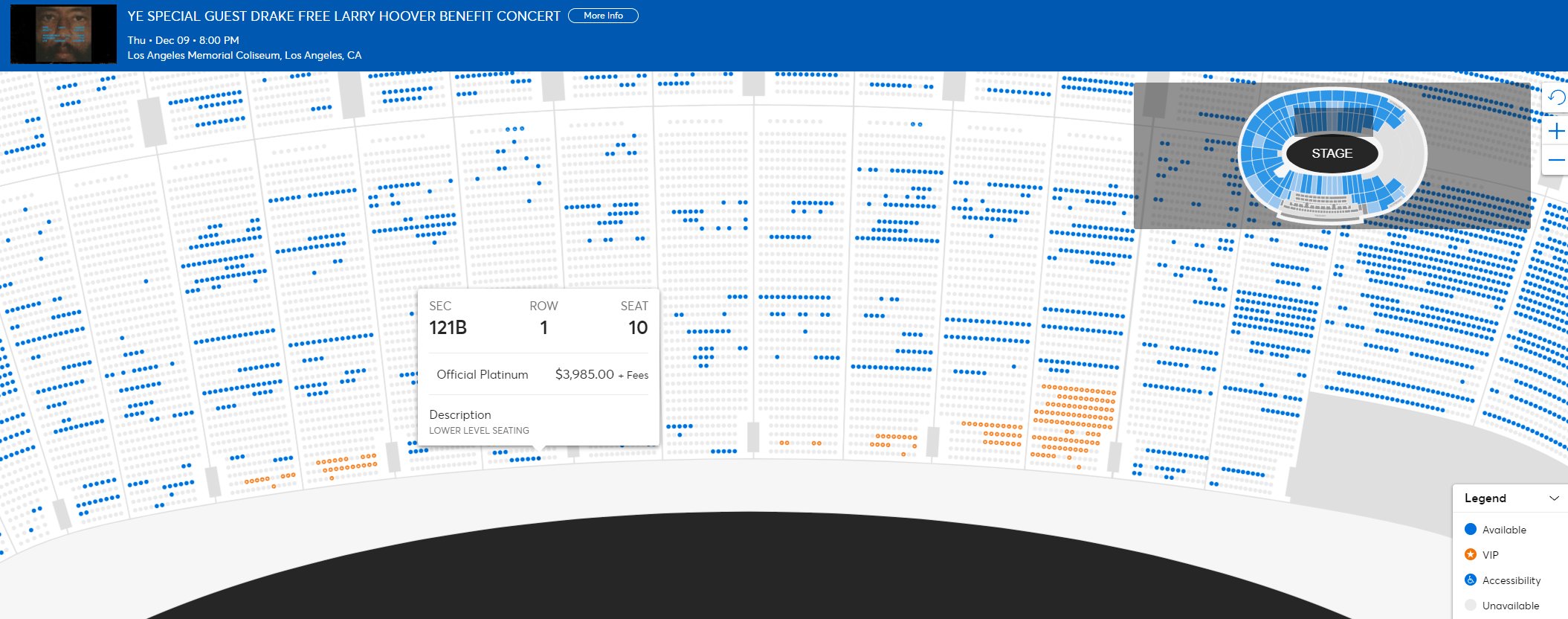The width and height of the screenshot is (1568, 619).
Task: Click the STAGE label on the minimap
Action: pyautogui.click(x=1332, y=153)
